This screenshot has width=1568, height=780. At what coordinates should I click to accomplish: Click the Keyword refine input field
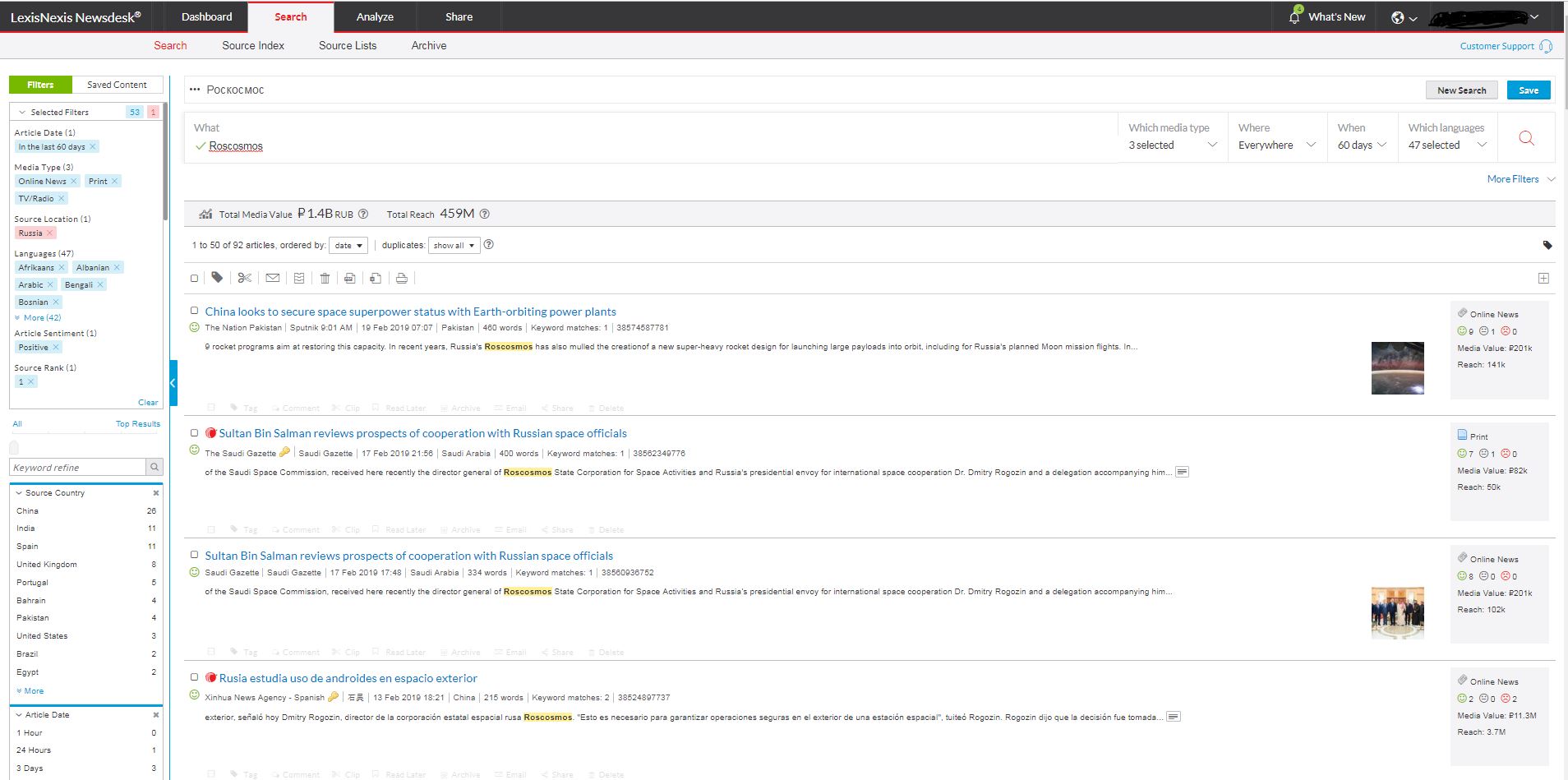click(x=78, y=468)
